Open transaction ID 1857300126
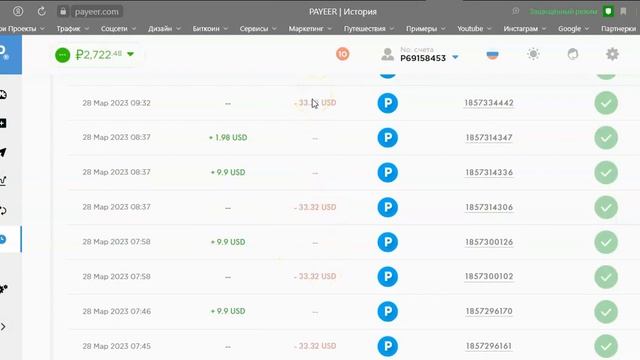Screen dimensions: 640x360 pos(489,242)
